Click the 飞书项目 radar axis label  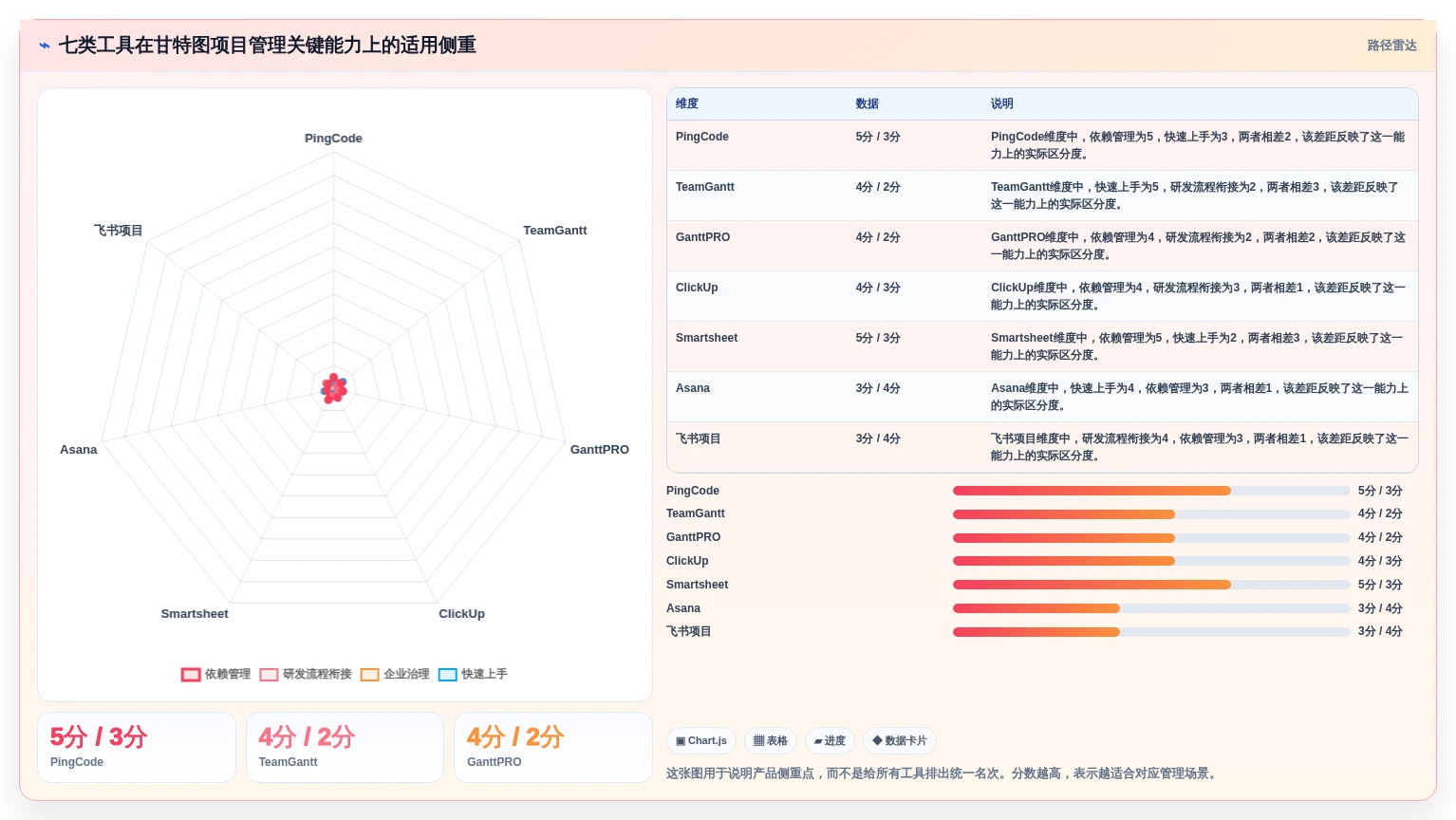click(x=119, y=231)
